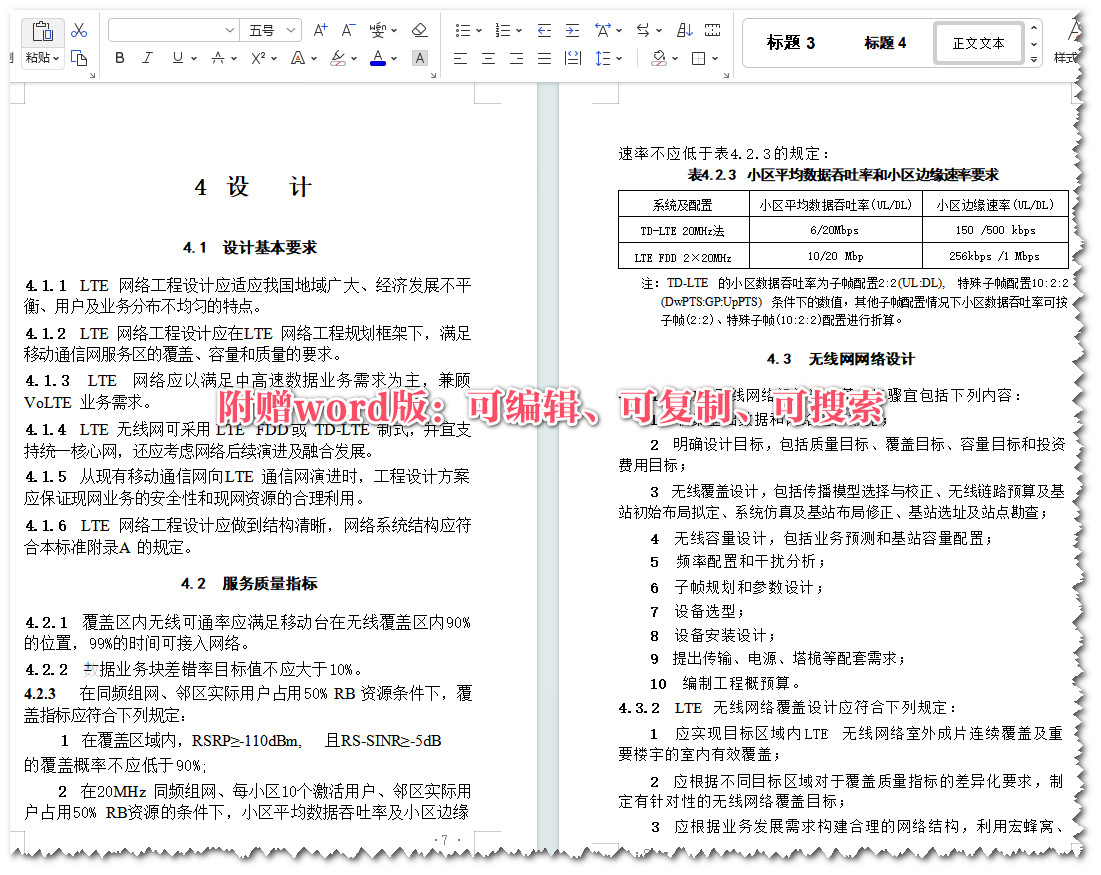The height and width of the screenshot is (875, 1101).
Task: Open the sort (A↓) tool
Action: [685, 31]
